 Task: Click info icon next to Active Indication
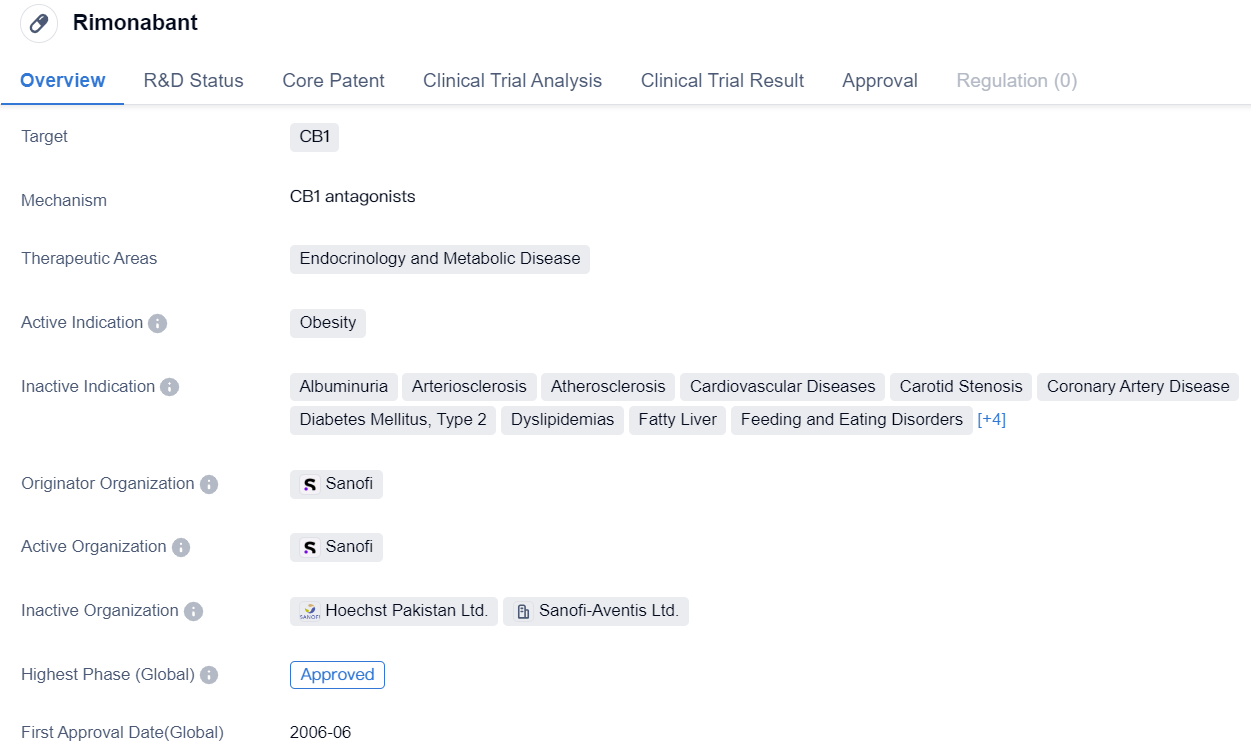(x=157, y=323)
